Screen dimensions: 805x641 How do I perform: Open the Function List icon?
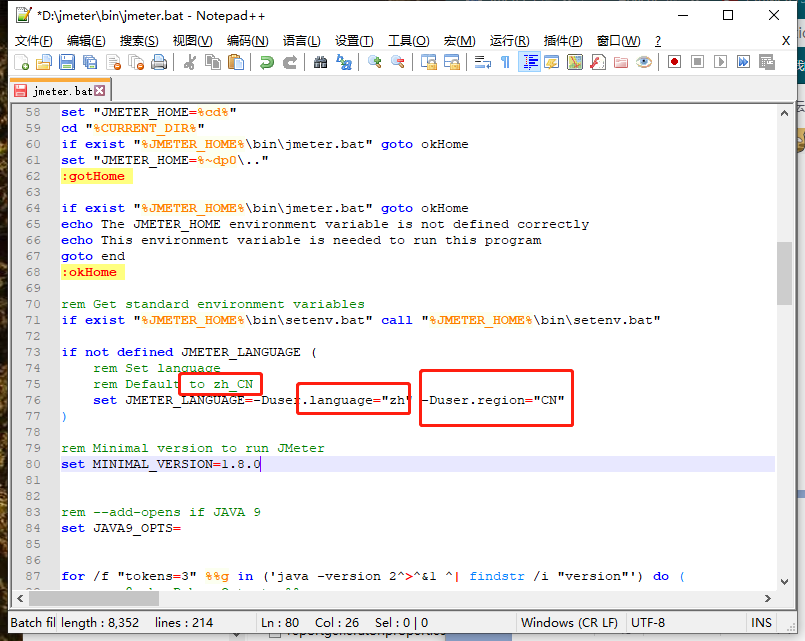[598, 62]
